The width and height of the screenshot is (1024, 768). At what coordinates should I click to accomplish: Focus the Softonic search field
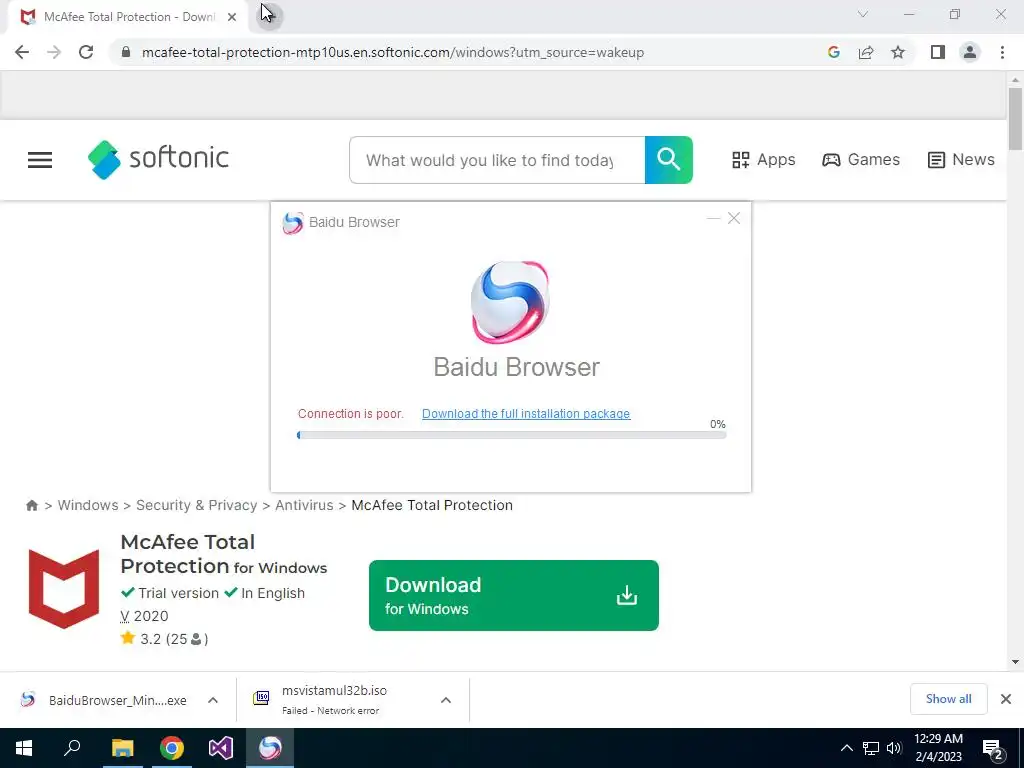coord(497,160)
